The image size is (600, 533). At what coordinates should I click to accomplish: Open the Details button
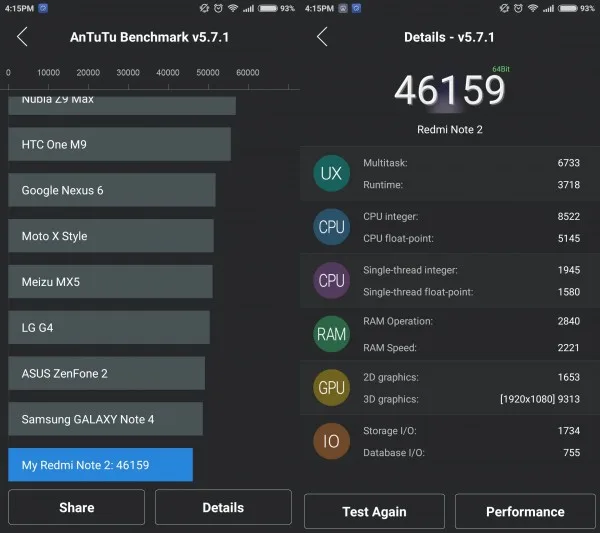[223, 507]
